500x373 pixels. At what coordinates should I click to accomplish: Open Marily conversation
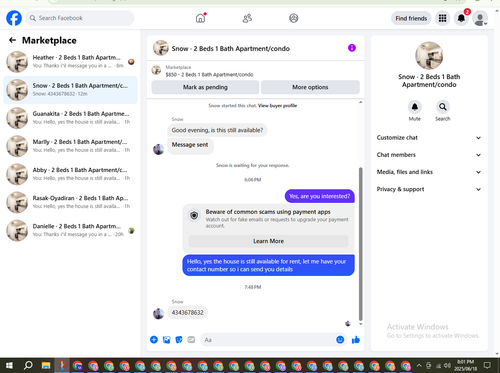70,146
